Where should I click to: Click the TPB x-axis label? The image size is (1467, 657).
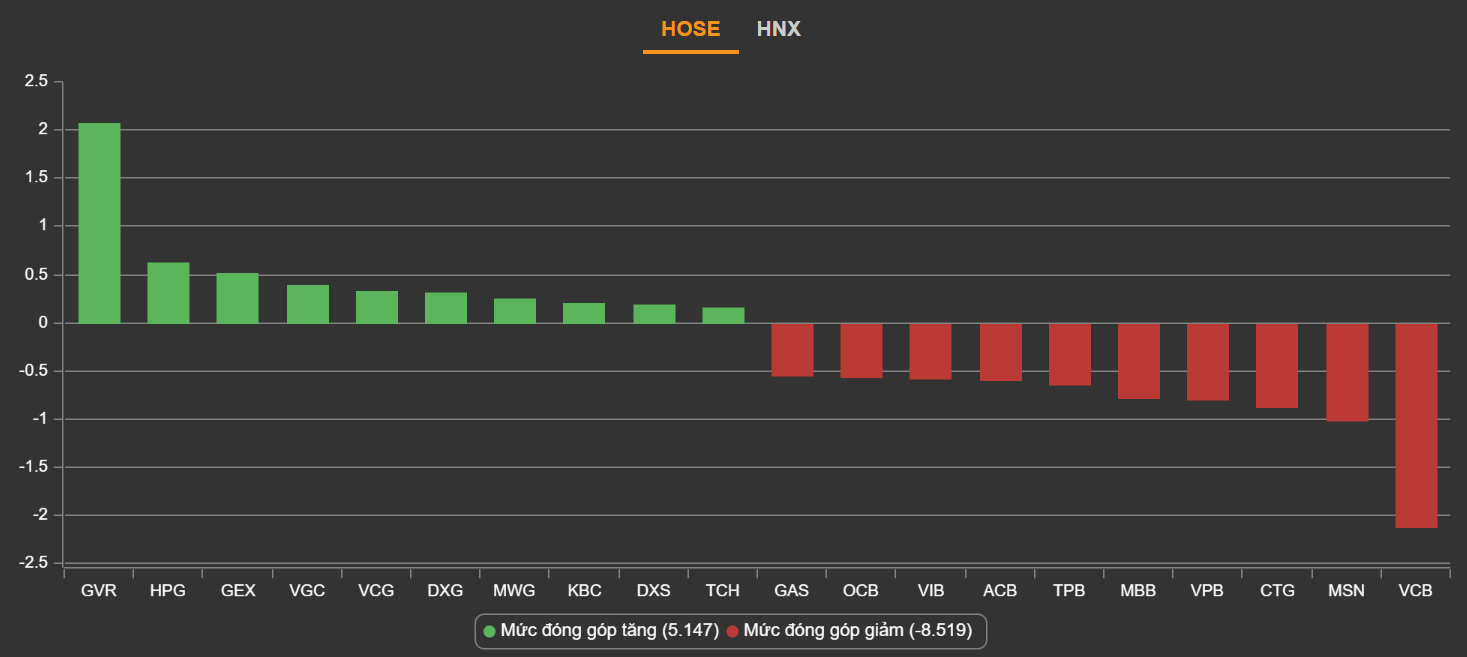(1069, 591)
